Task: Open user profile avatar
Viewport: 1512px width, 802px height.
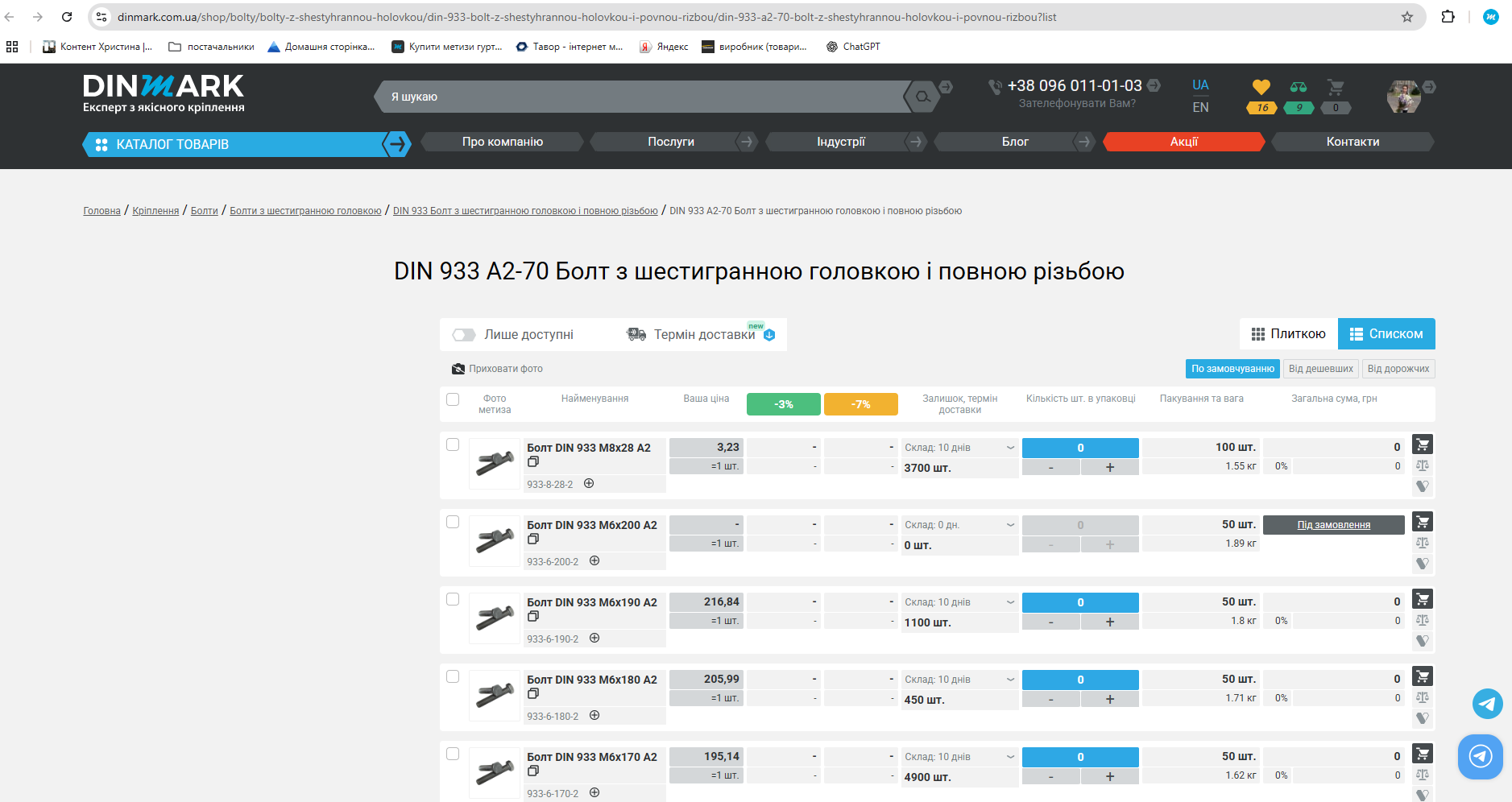Action: pos(1404,97)
